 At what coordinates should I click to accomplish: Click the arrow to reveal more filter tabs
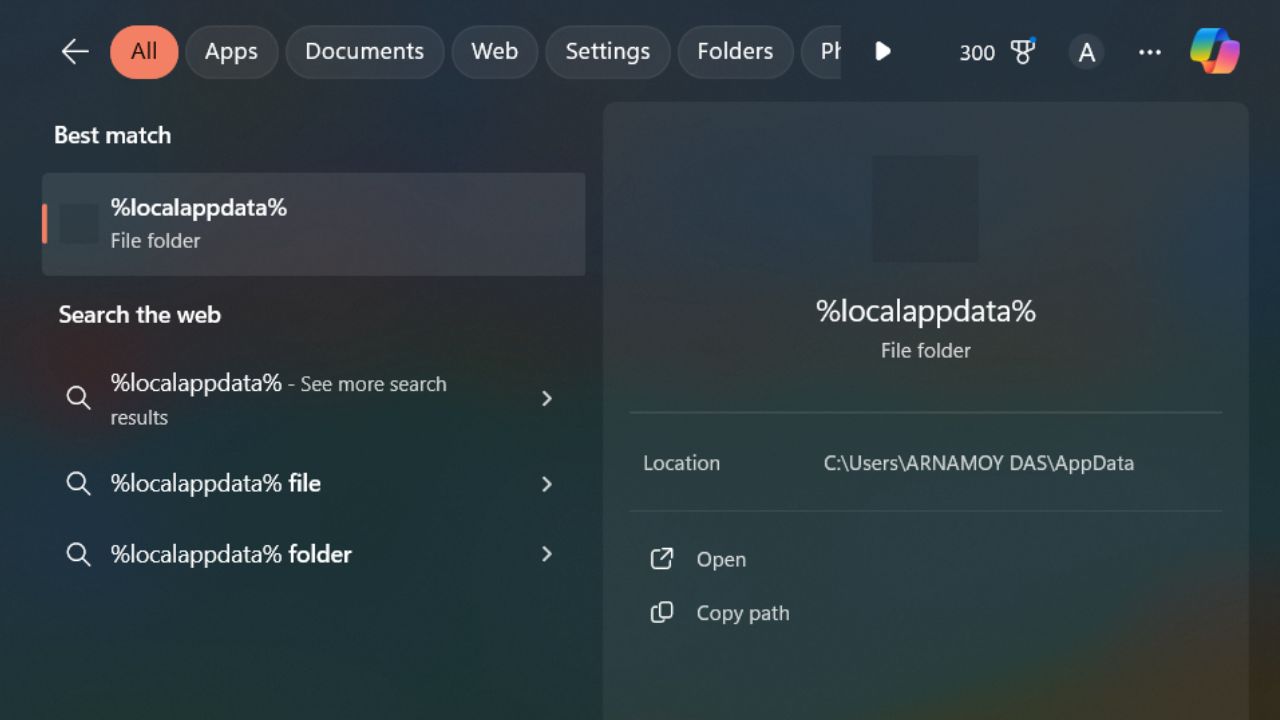883,52
